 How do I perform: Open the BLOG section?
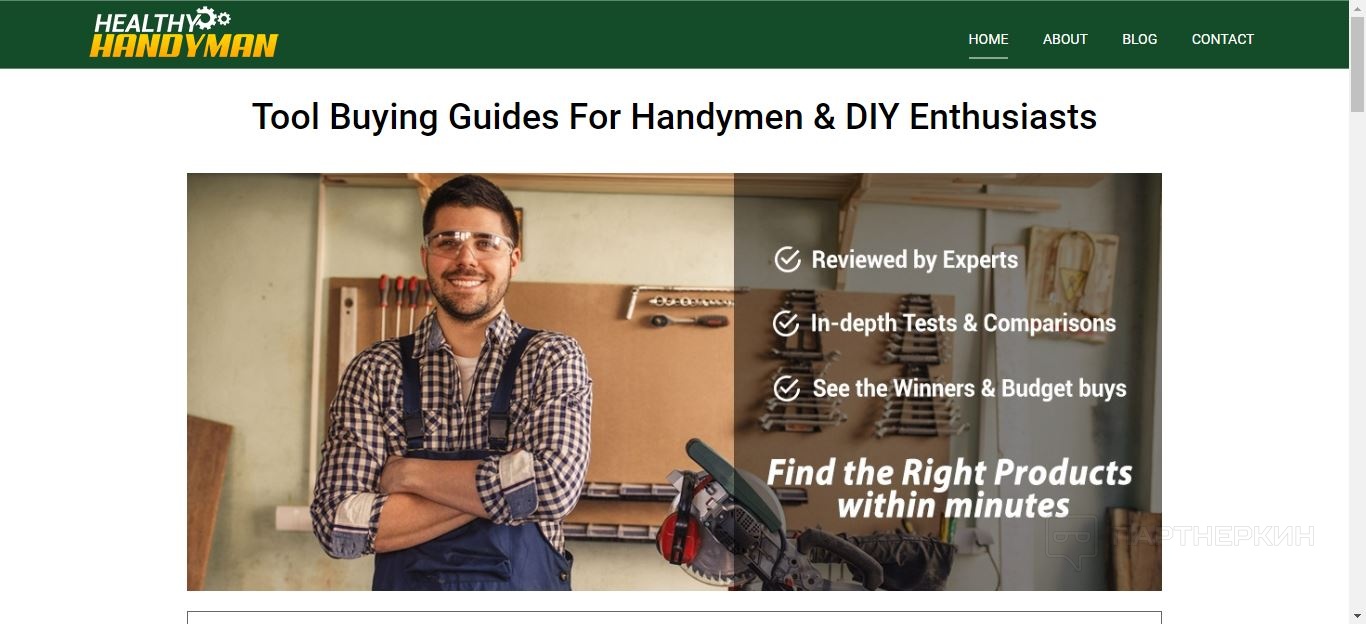pyautogui.click(x=1139, y=39)
